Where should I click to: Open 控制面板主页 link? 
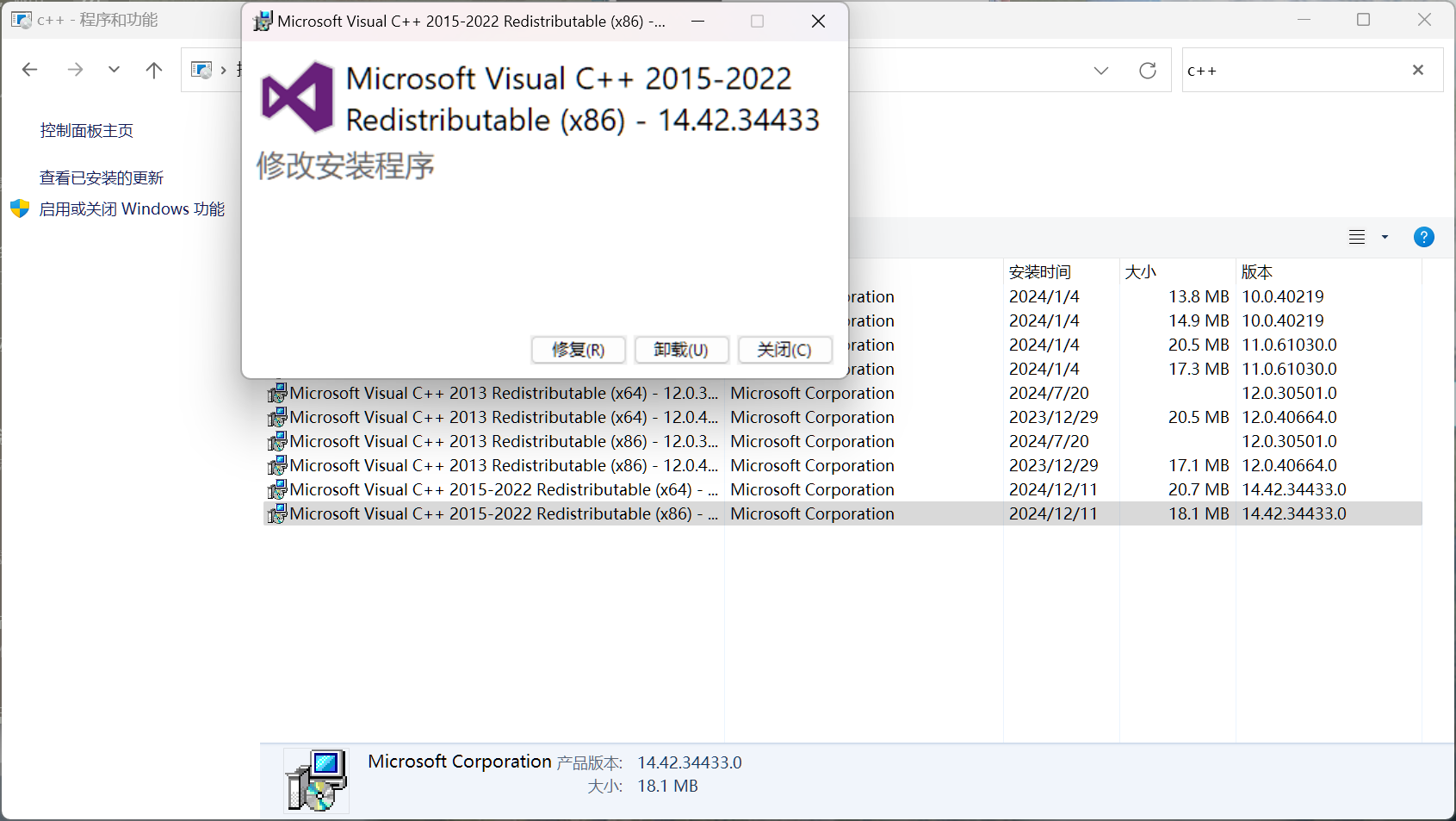pos(87,131)
